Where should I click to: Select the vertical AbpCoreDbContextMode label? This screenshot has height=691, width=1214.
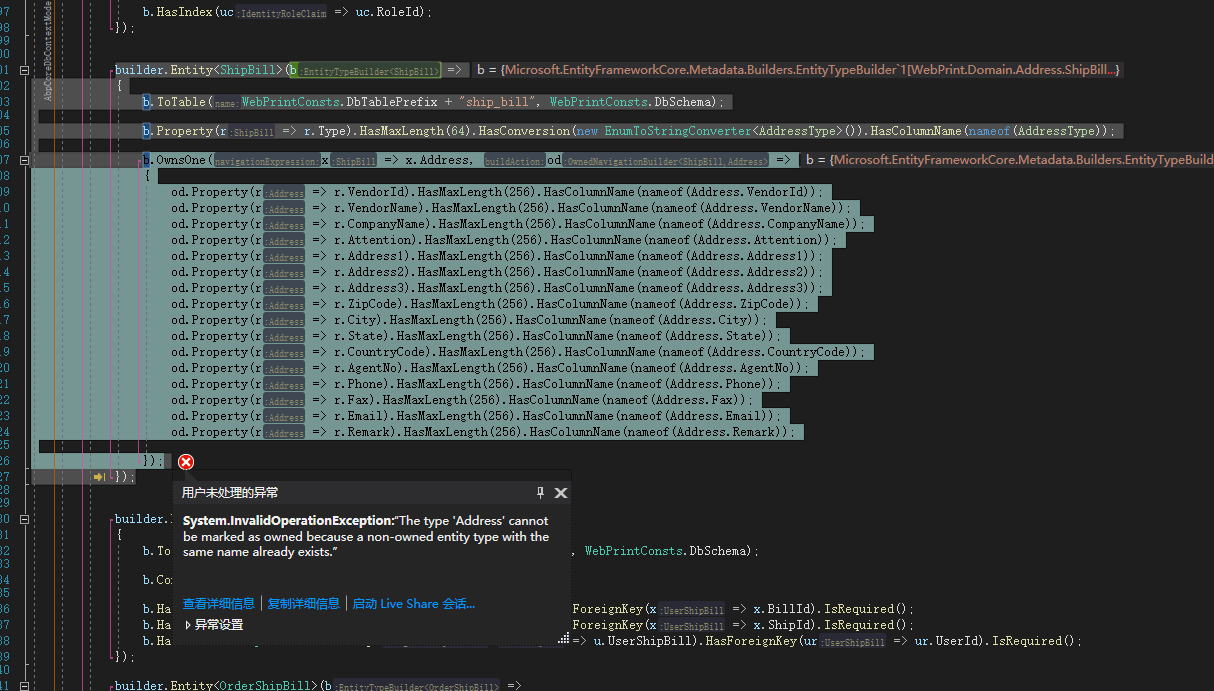tap(46, 50)
